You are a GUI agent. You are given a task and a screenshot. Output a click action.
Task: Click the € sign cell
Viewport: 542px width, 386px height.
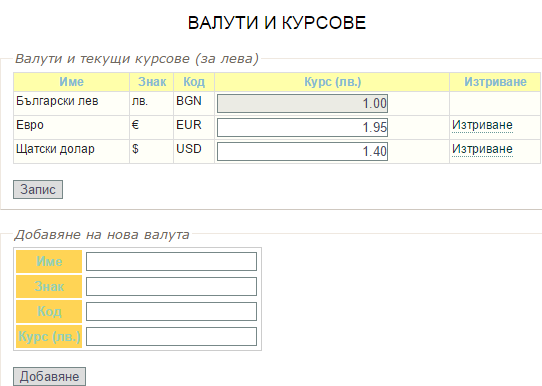[152, 128]
